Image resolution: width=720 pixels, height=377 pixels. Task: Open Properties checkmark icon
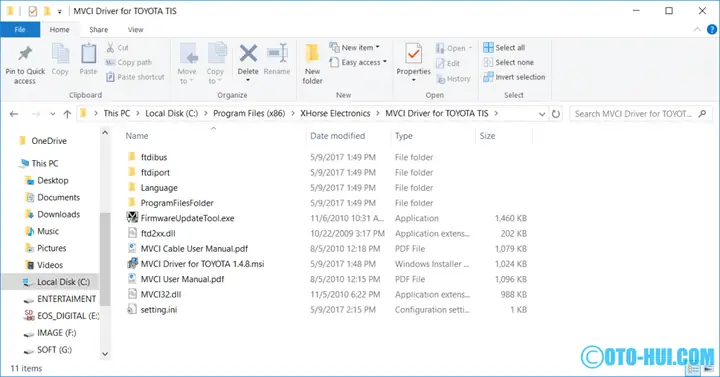point(413,54)
